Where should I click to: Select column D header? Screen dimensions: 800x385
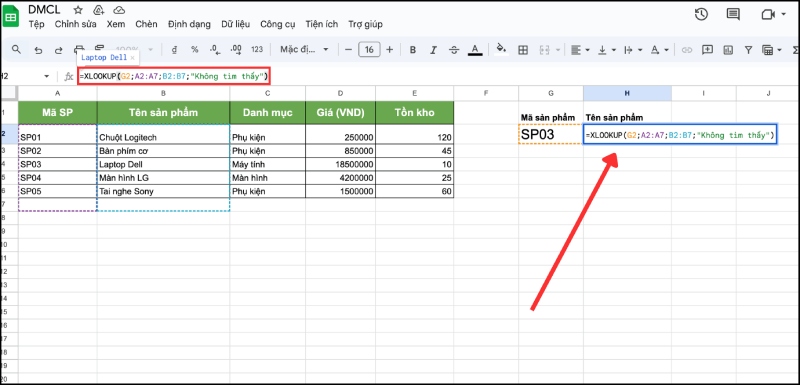(340, 93)
